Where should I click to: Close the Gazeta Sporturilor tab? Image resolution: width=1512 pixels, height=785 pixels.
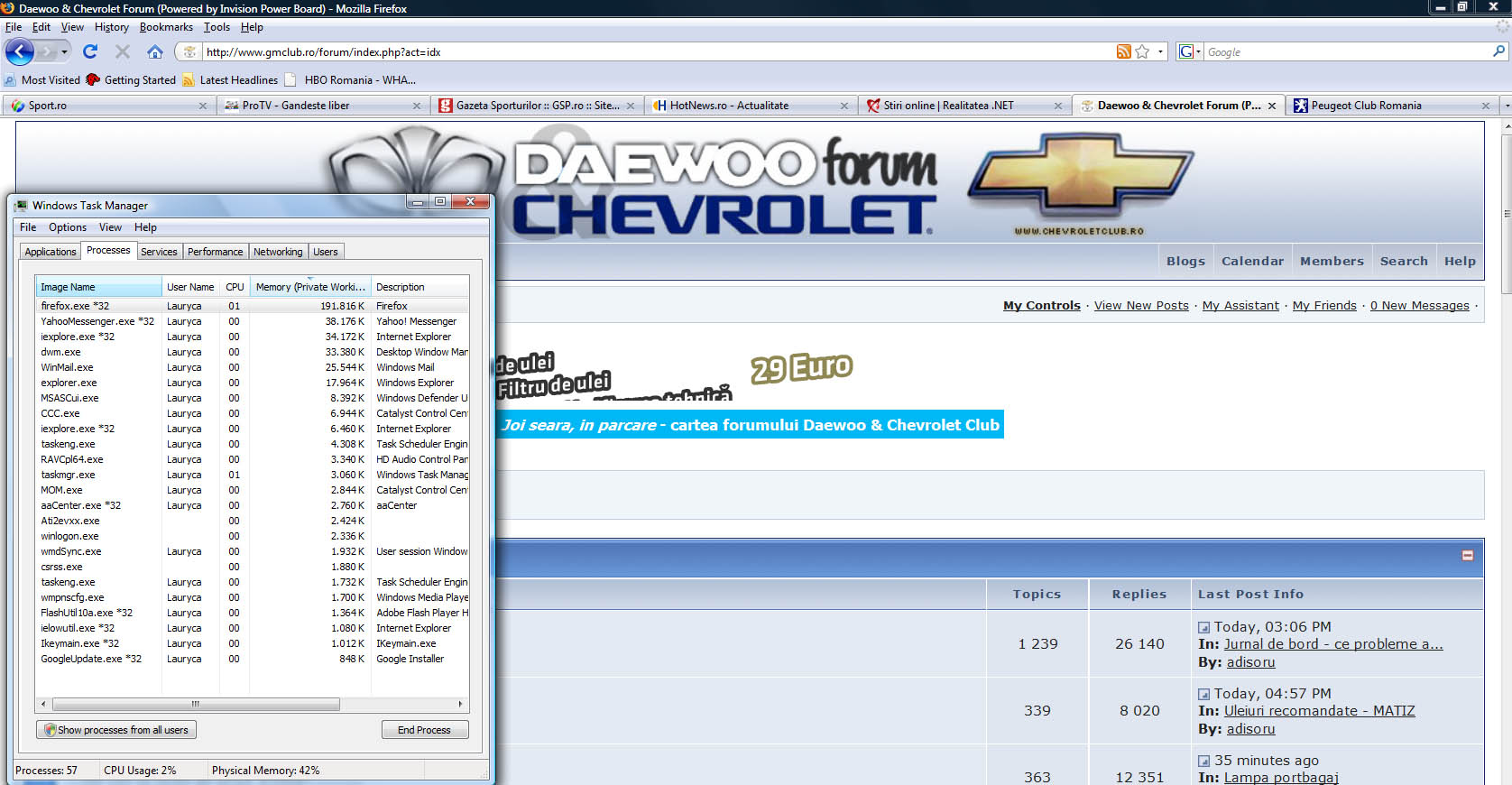click(631, 106)
